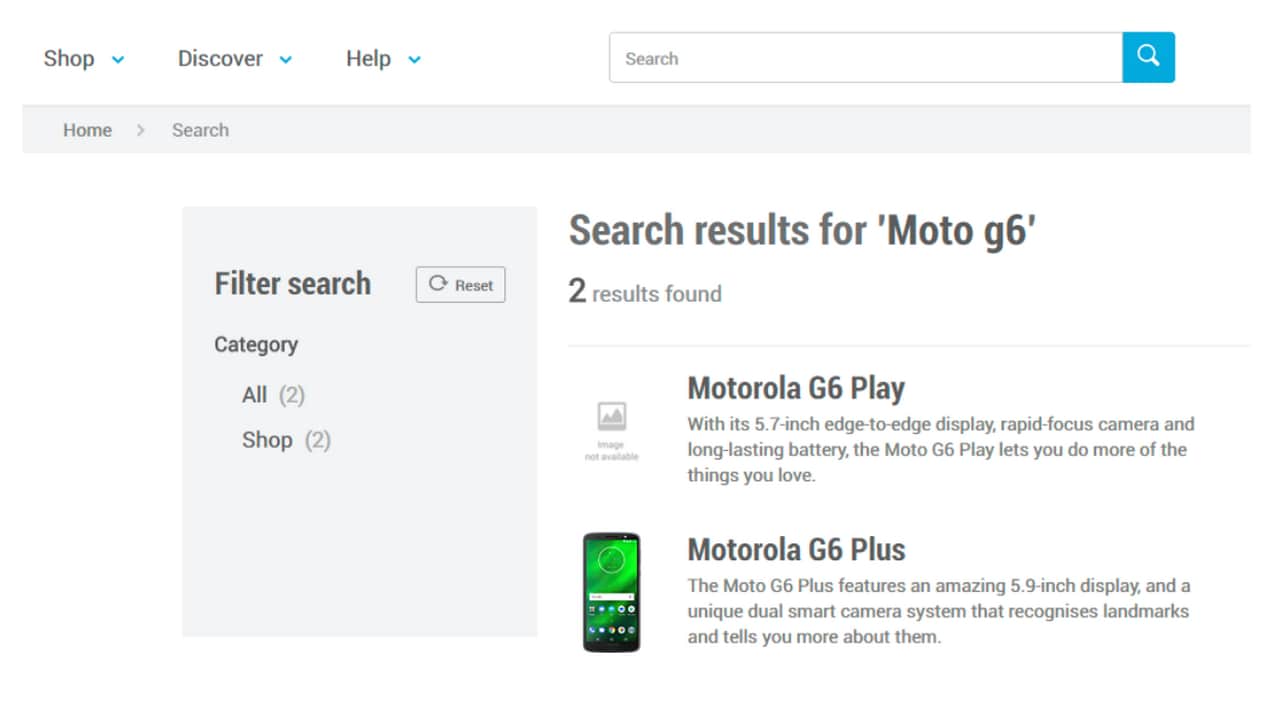1280x720 pixels.
Task: Click the '2 results found' text
Action: (x=645, y=292)
